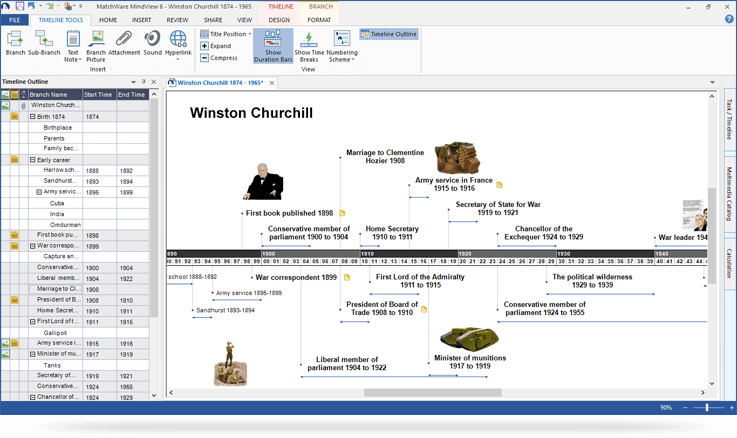Click the Start Time column header
The height and width of the screenshot is (438, 737).
click(x=98, y=95)
